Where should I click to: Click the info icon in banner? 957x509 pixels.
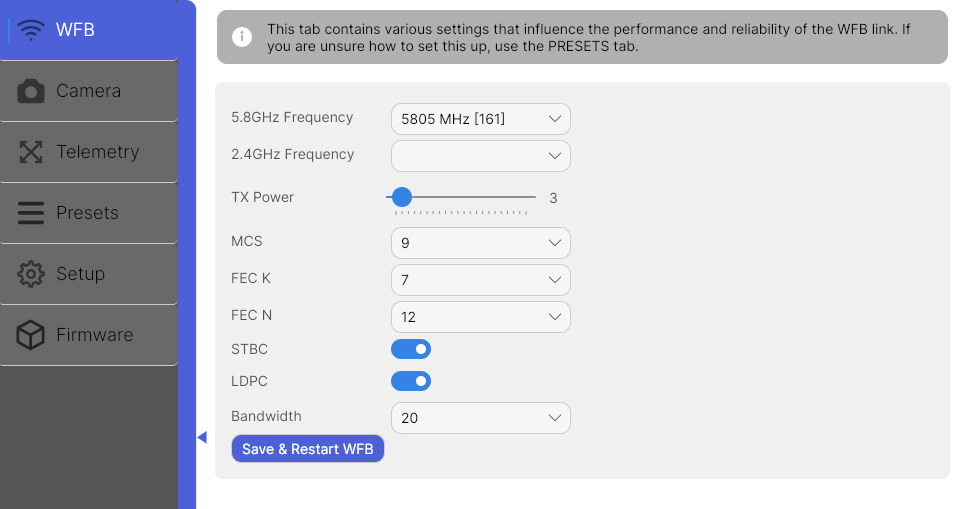coord(242,37)
